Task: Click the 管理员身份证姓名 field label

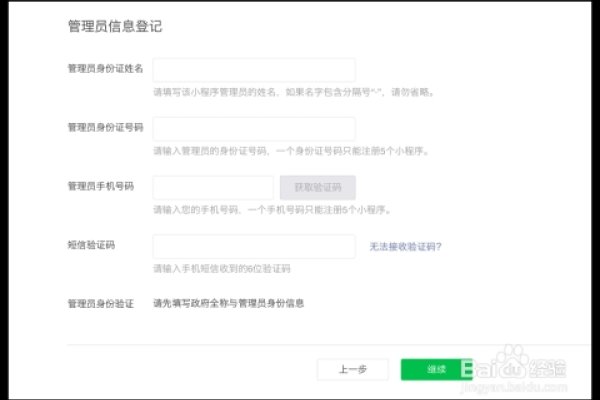Action: 104,68
